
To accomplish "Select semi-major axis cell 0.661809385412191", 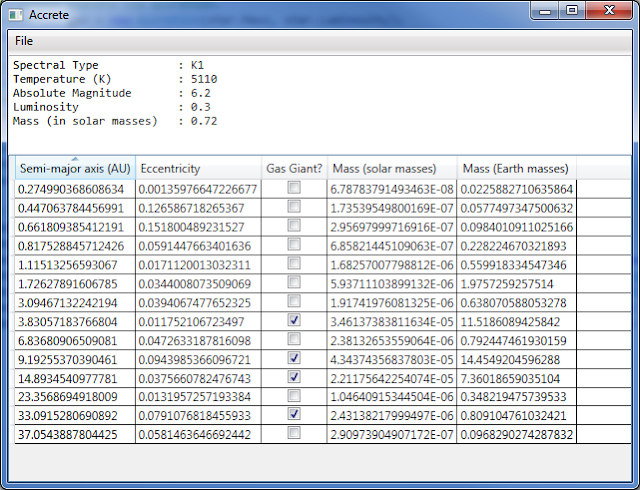I will [x=75, y=227].
